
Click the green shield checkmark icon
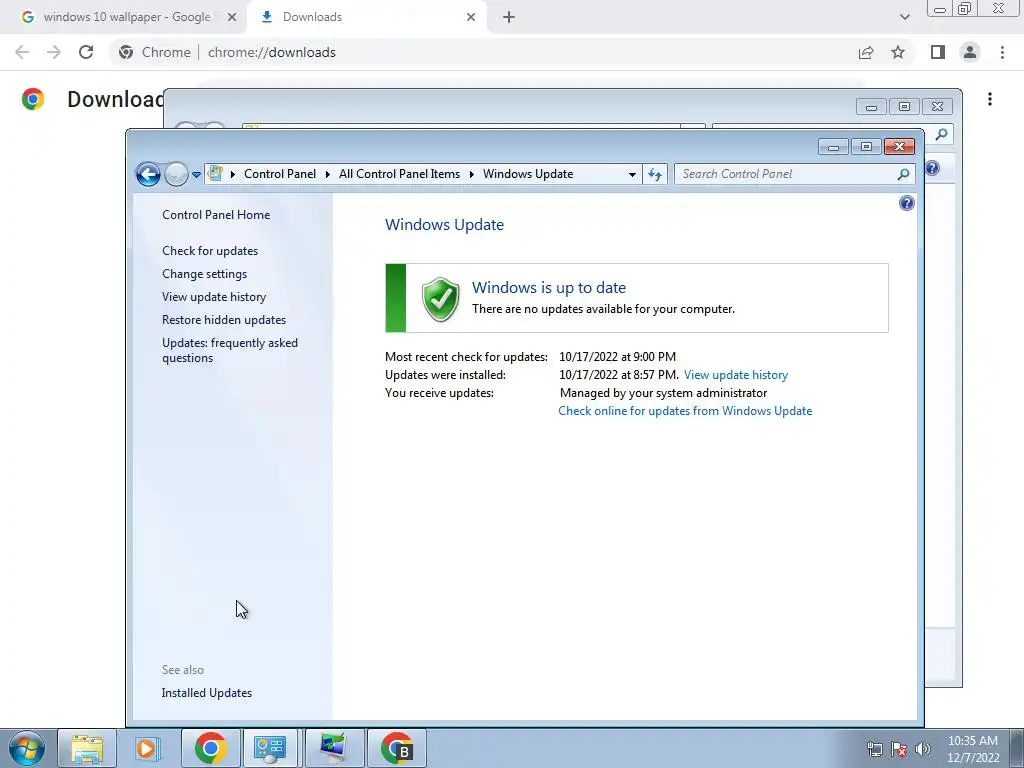(441, 299)
